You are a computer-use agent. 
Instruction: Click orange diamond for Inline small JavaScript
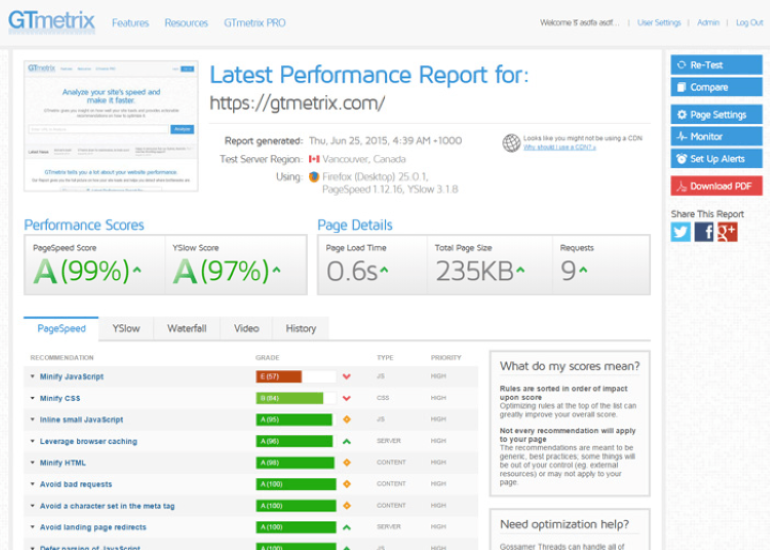[347, 419]
